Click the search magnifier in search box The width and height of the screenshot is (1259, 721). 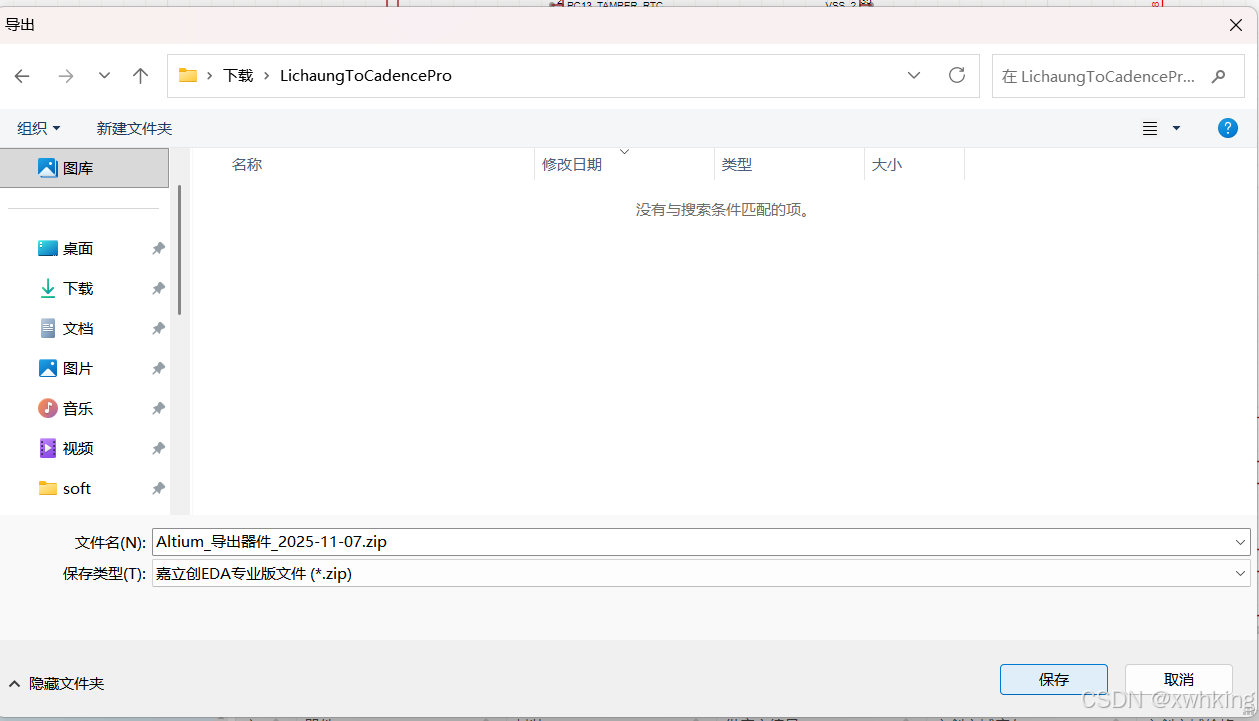click(x=1218, y=76)
